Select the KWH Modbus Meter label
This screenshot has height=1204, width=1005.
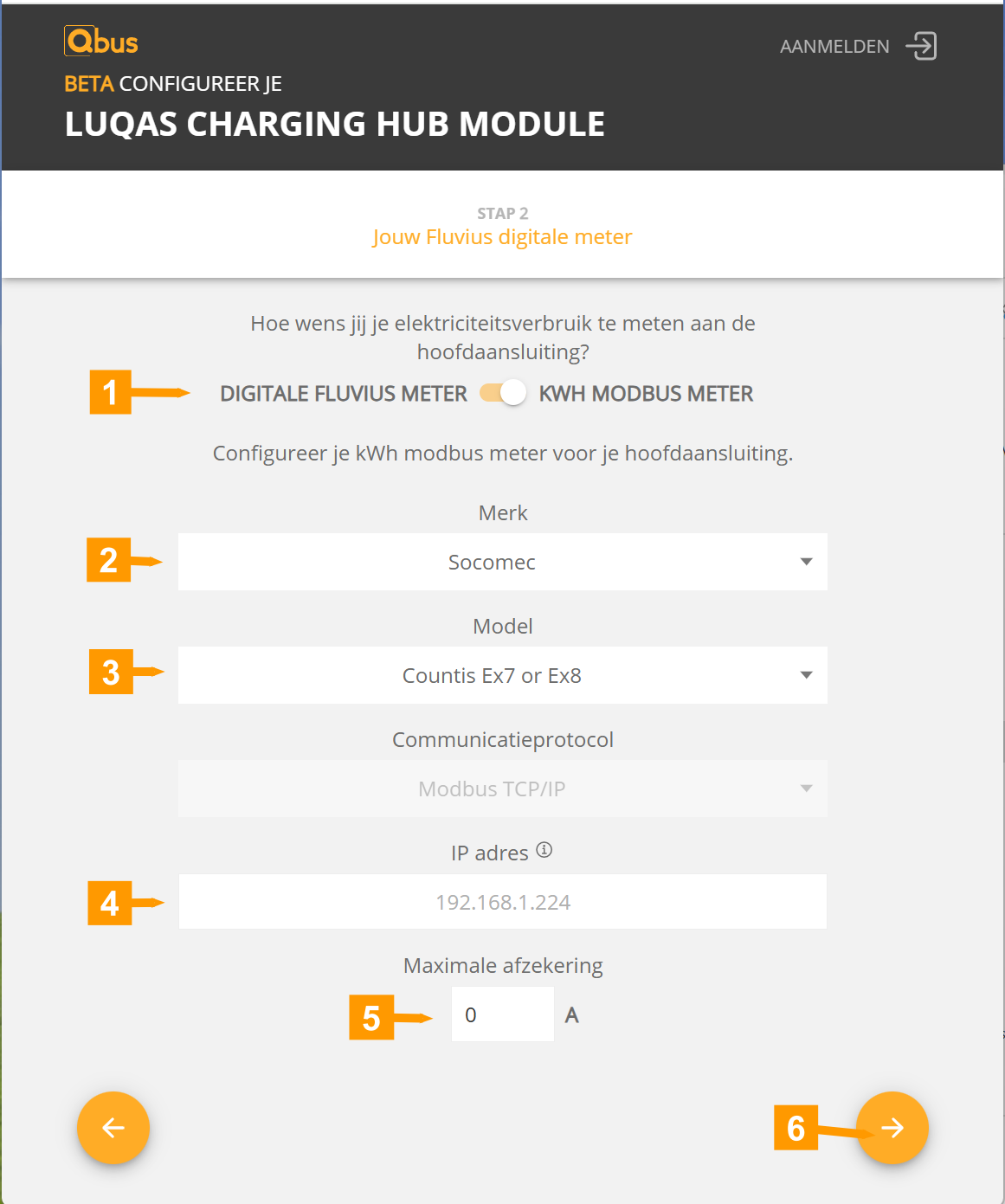point(646,394)
